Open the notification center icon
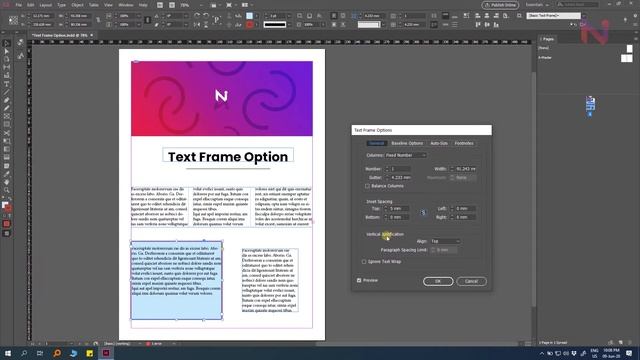 (x=629, y=353)
